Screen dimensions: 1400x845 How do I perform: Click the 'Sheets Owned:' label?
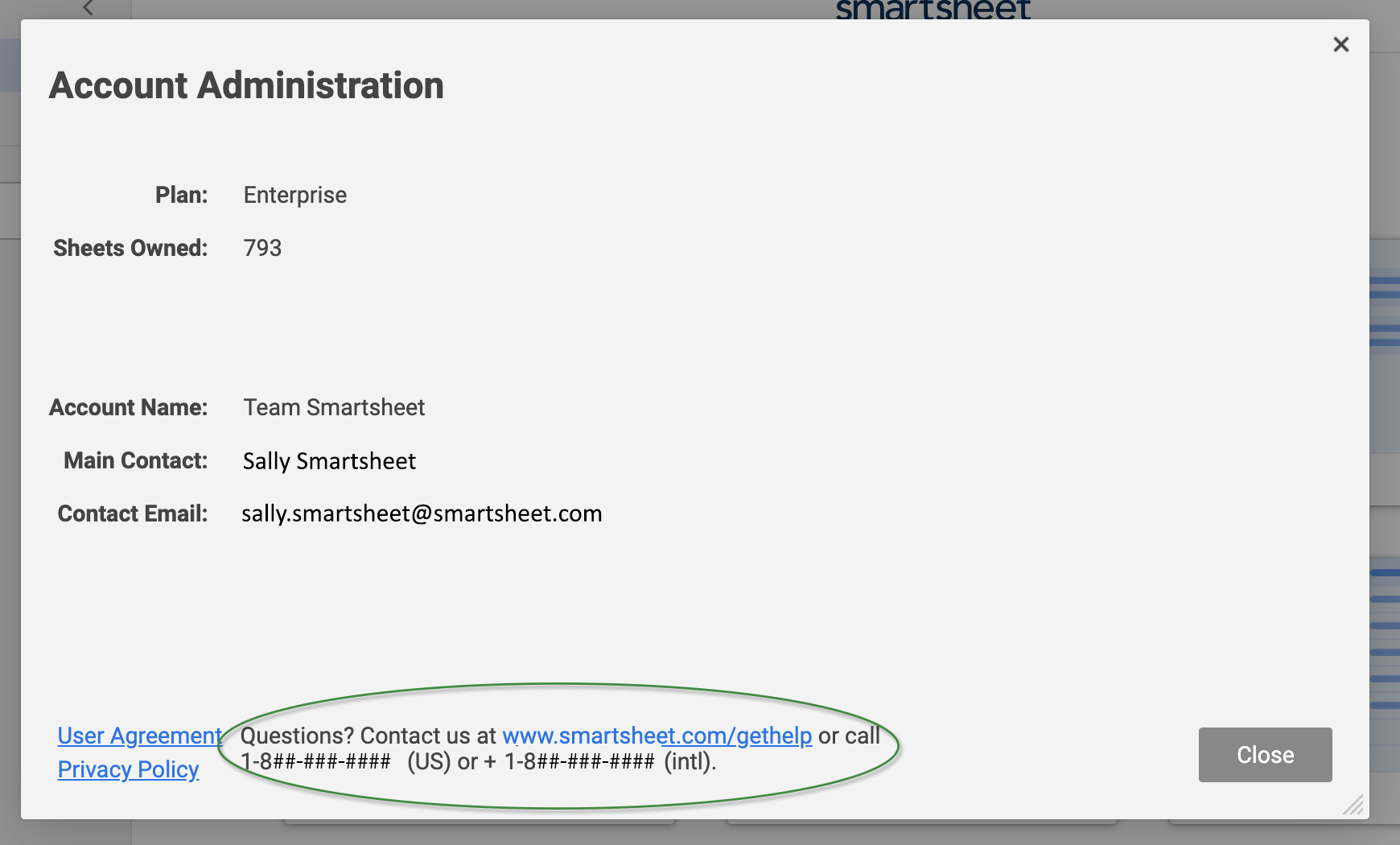(130, 248)
